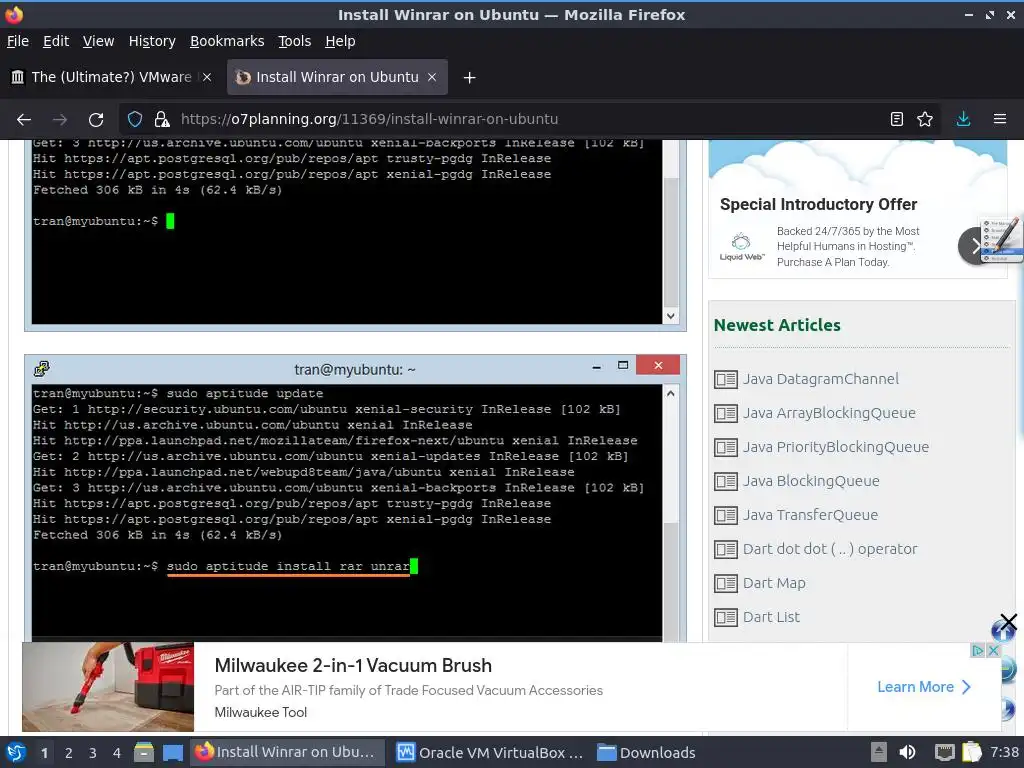View site security padlock info
The image size is (1024, 768).
click(161, 120)
